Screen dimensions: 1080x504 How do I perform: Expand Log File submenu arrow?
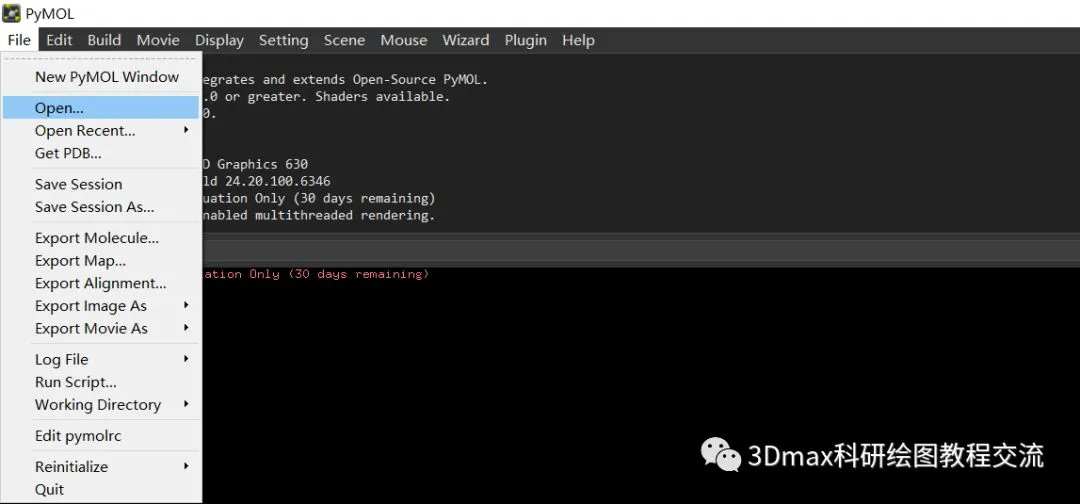coord(186,359)
